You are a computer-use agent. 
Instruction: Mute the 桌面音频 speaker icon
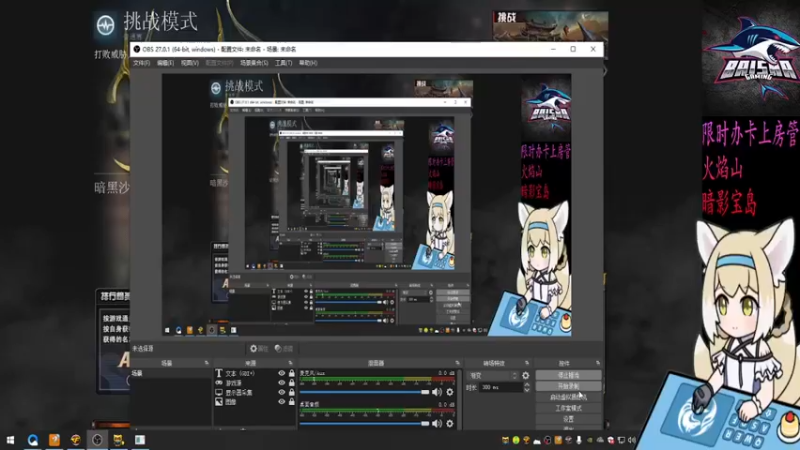437,423
